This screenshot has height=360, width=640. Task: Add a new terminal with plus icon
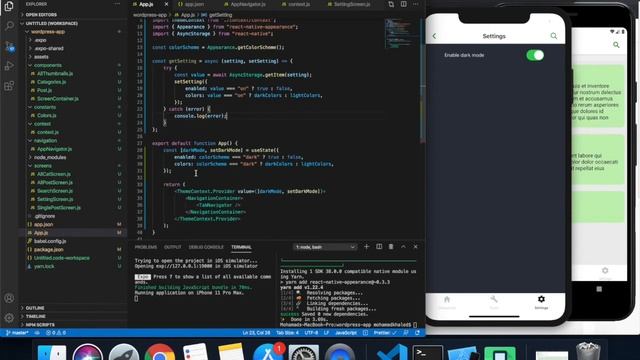coord(366,247)
